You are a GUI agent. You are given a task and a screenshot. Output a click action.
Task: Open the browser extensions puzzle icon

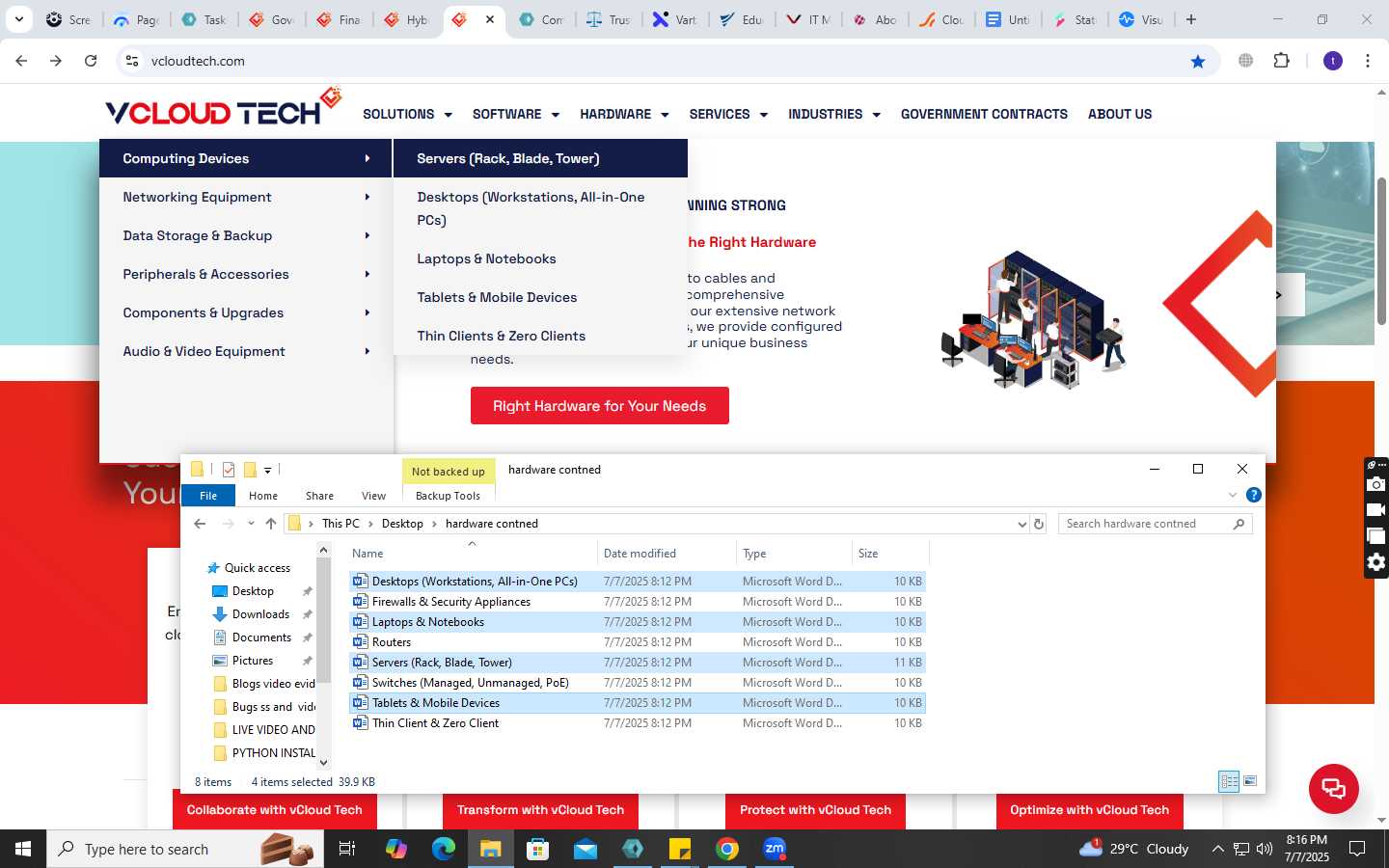pyautogui.click(x=1281, y=61)
